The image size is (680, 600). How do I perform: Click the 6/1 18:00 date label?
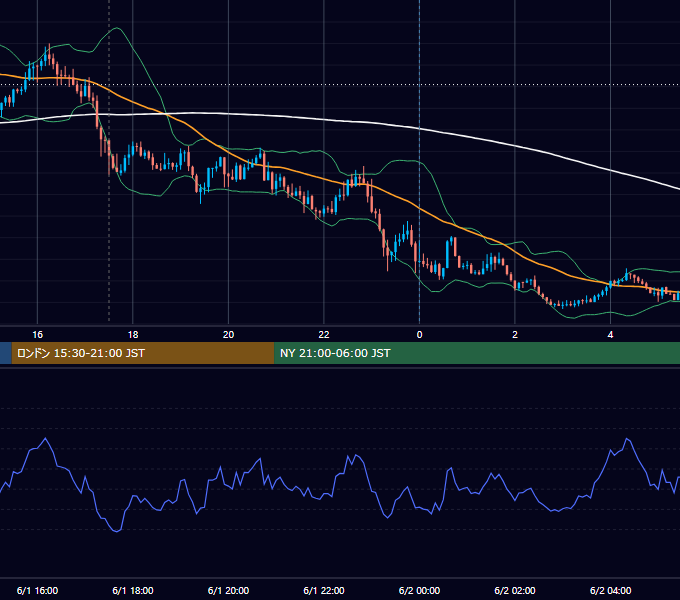tap(133, 590)
